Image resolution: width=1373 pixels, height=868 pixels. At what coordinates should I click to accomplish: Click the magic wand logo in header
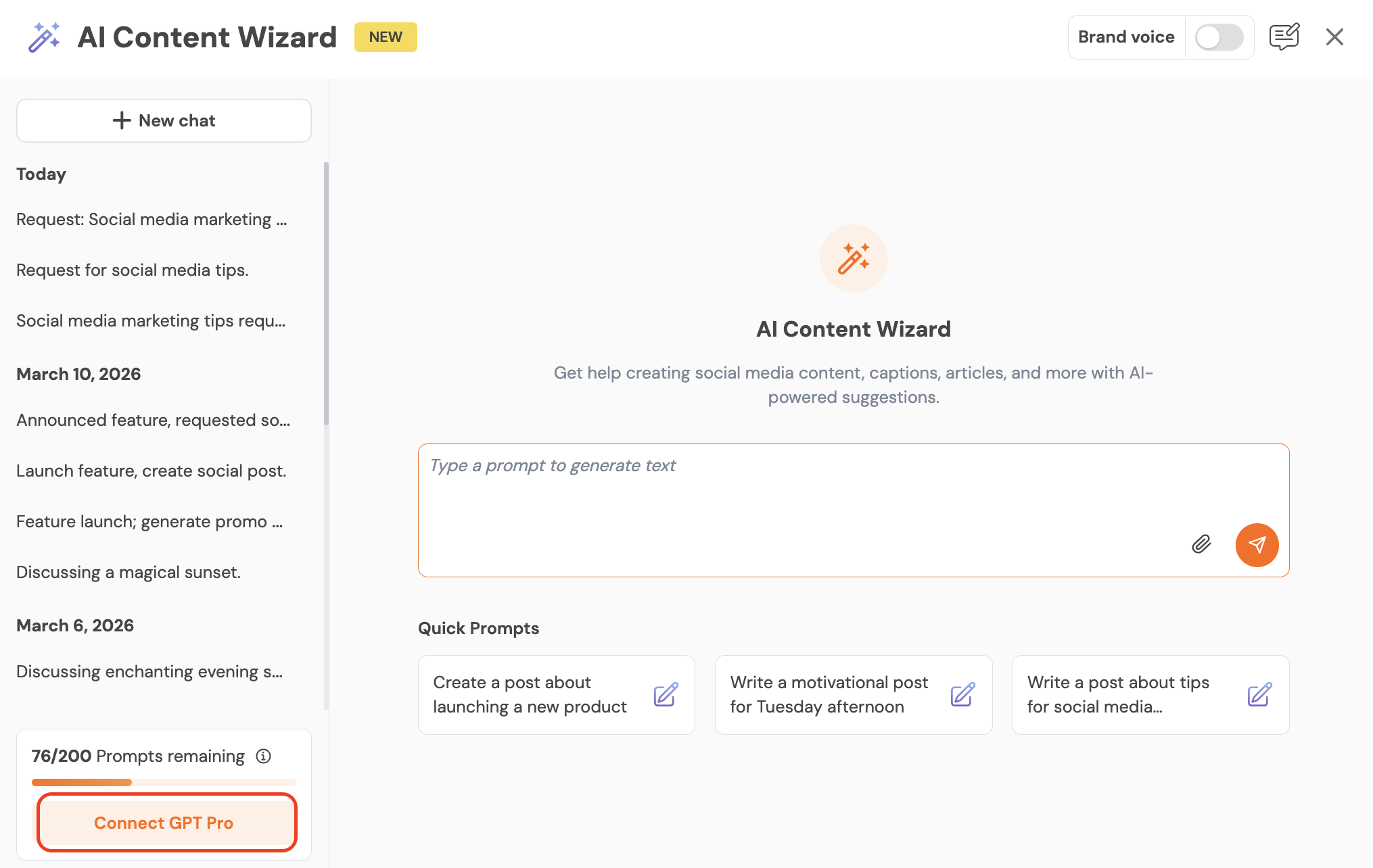coord(44,37)
